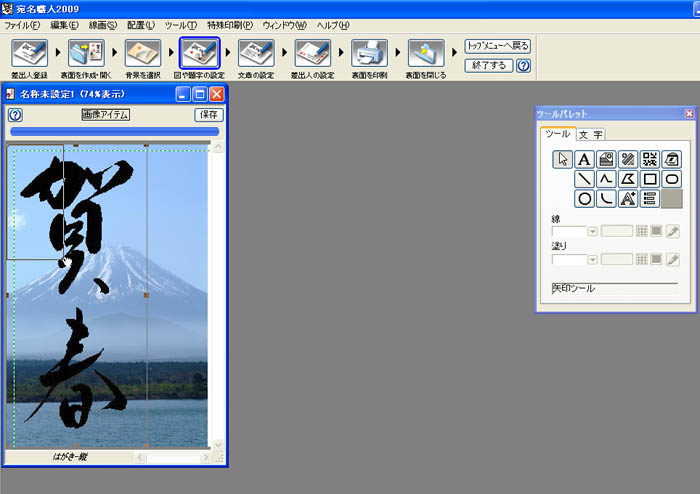
Task: Select the arrow pointer tool in palette
Action: (x=562, y=159)
